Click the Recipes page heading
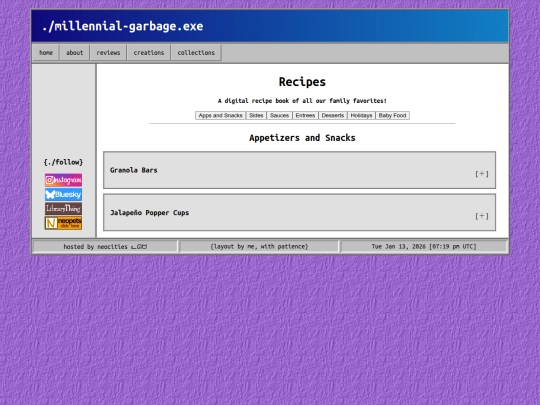The height and width of the screenshot is (405, 540). [x=302, y=82]
